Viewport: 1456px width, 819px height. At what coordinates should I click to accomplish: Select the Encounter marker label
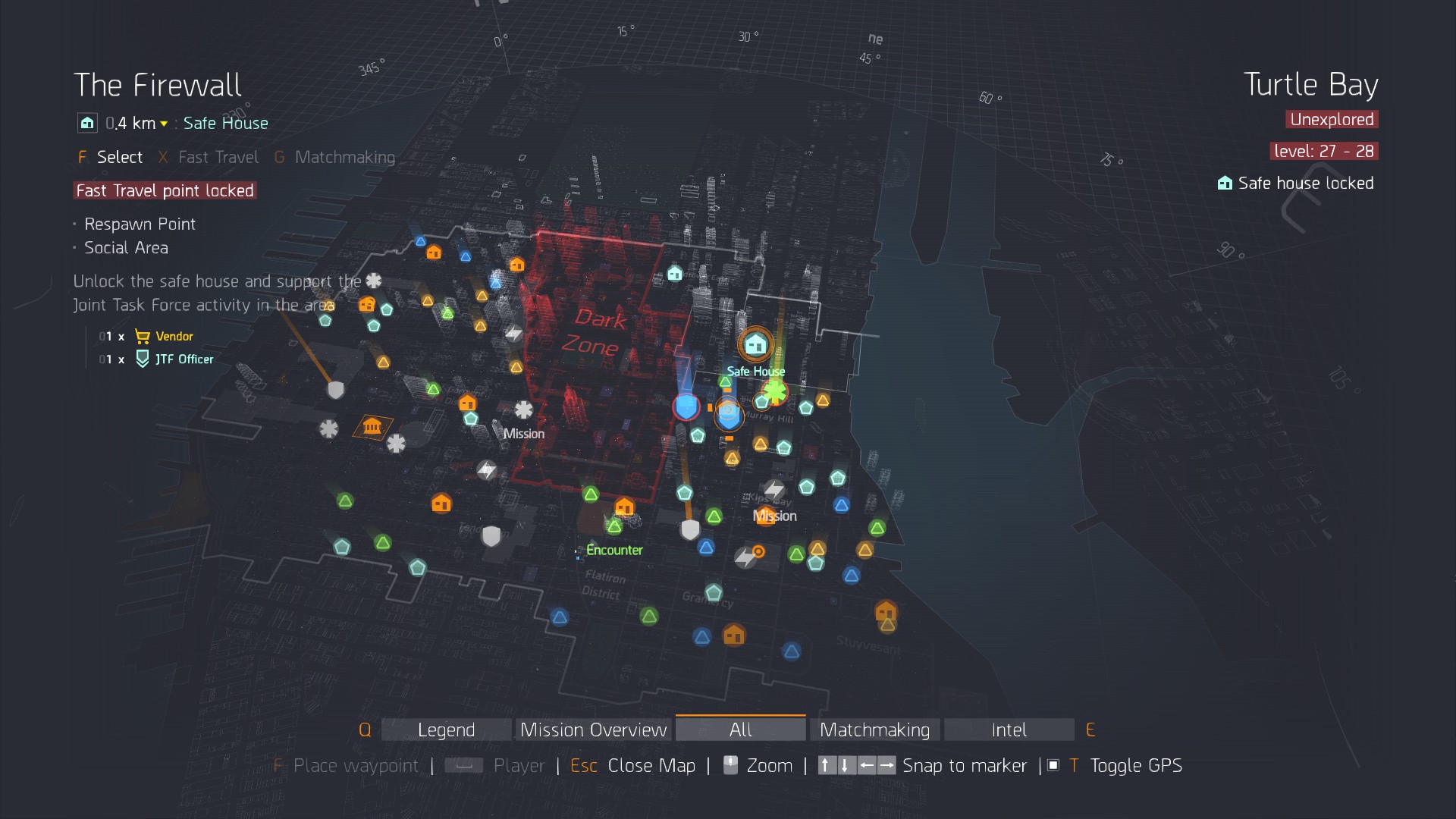pyautogui.click(x=614, y=550)
